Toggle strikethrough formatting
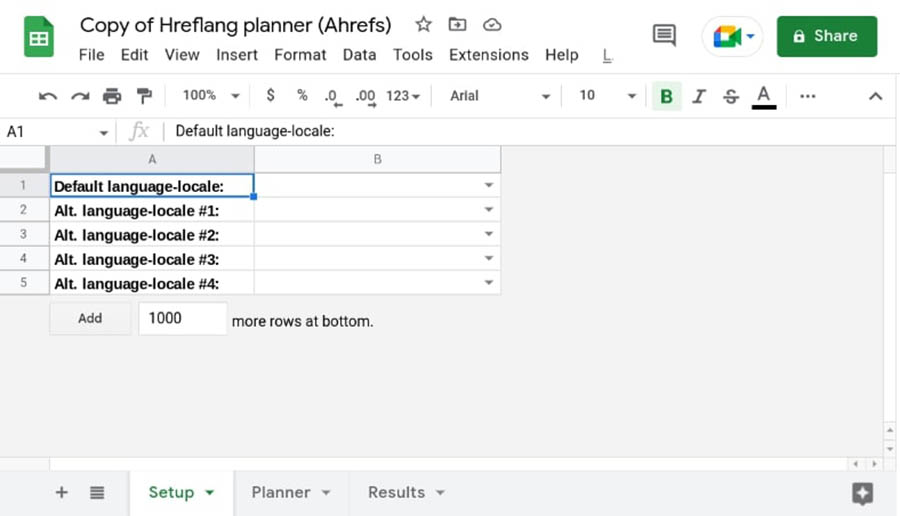This screenshot has width=900, height=516. coord(731,96)
